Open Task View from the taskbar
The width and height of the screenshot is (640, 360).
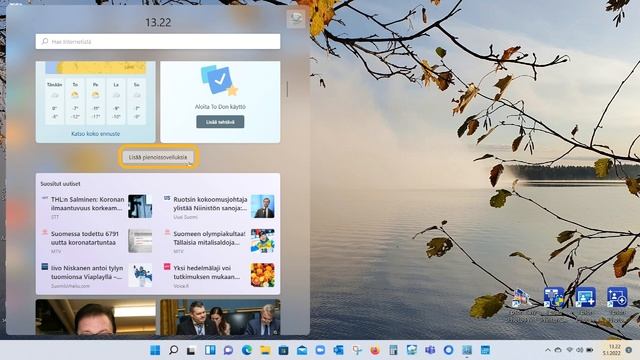191,350
